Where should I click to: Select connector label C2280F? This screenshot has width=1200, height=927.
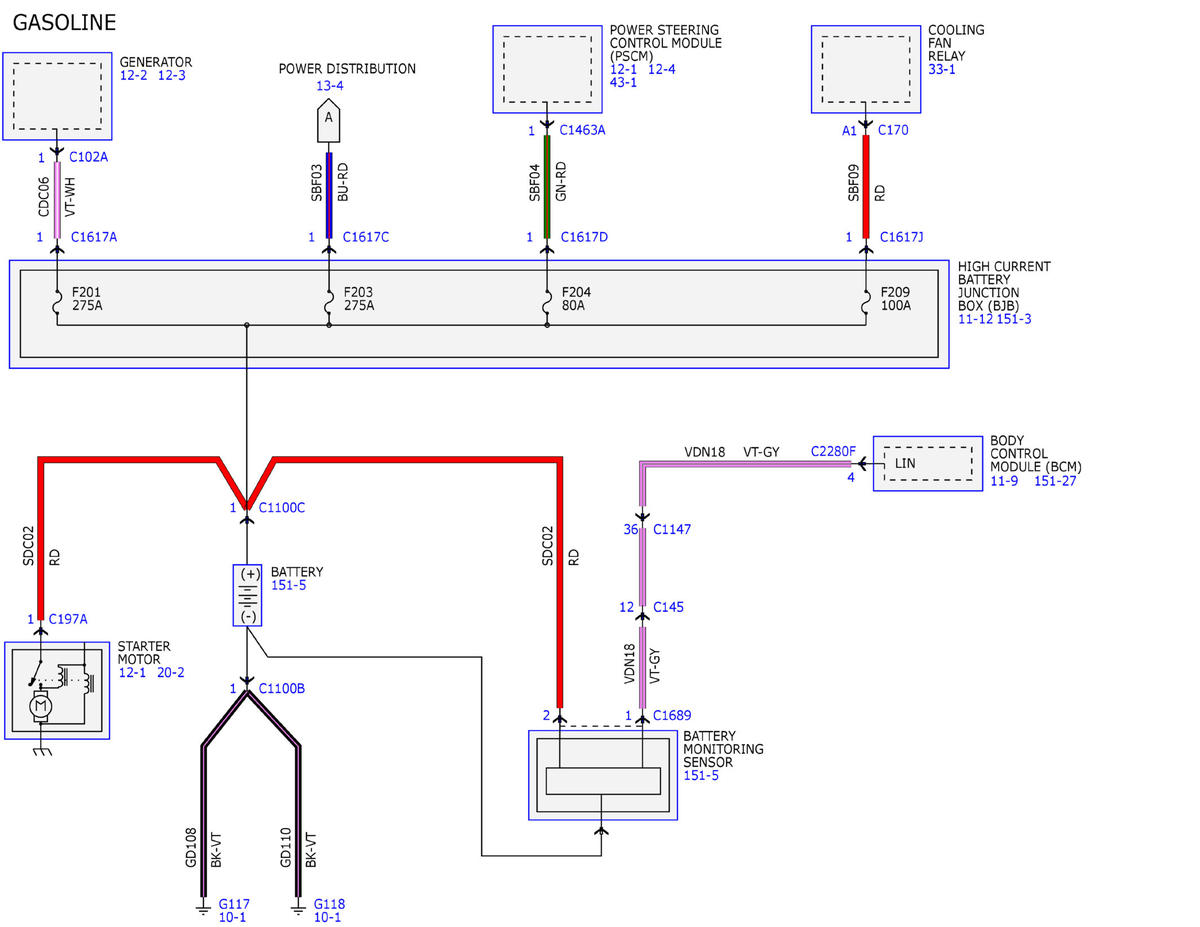833,452
